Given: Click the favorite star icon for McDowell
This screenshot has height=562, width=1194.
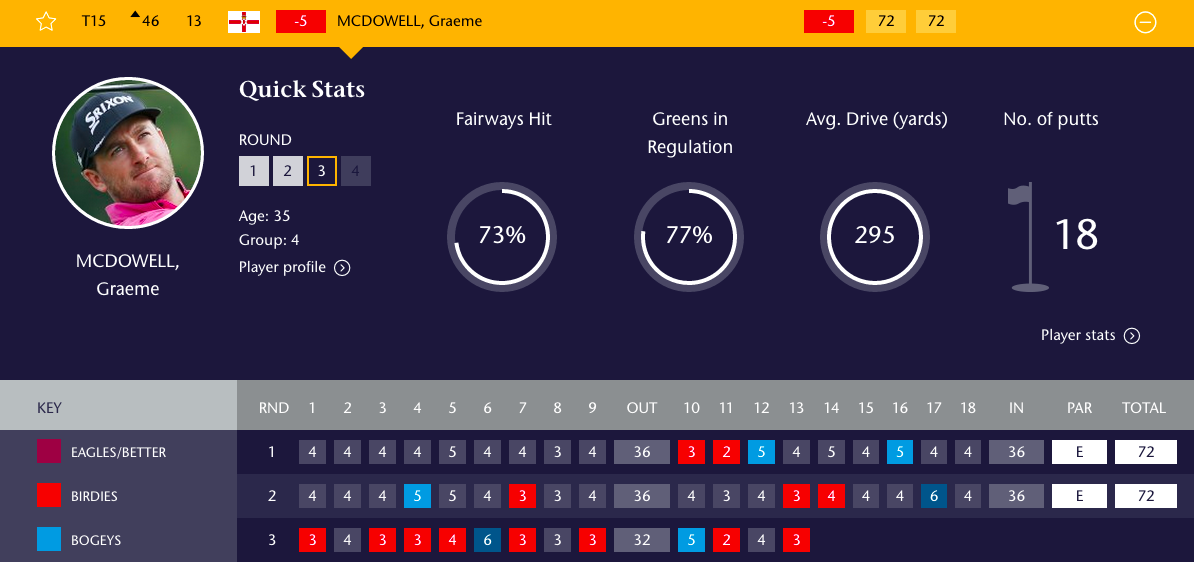Looking at the screenshot, I should coord(46,21).
